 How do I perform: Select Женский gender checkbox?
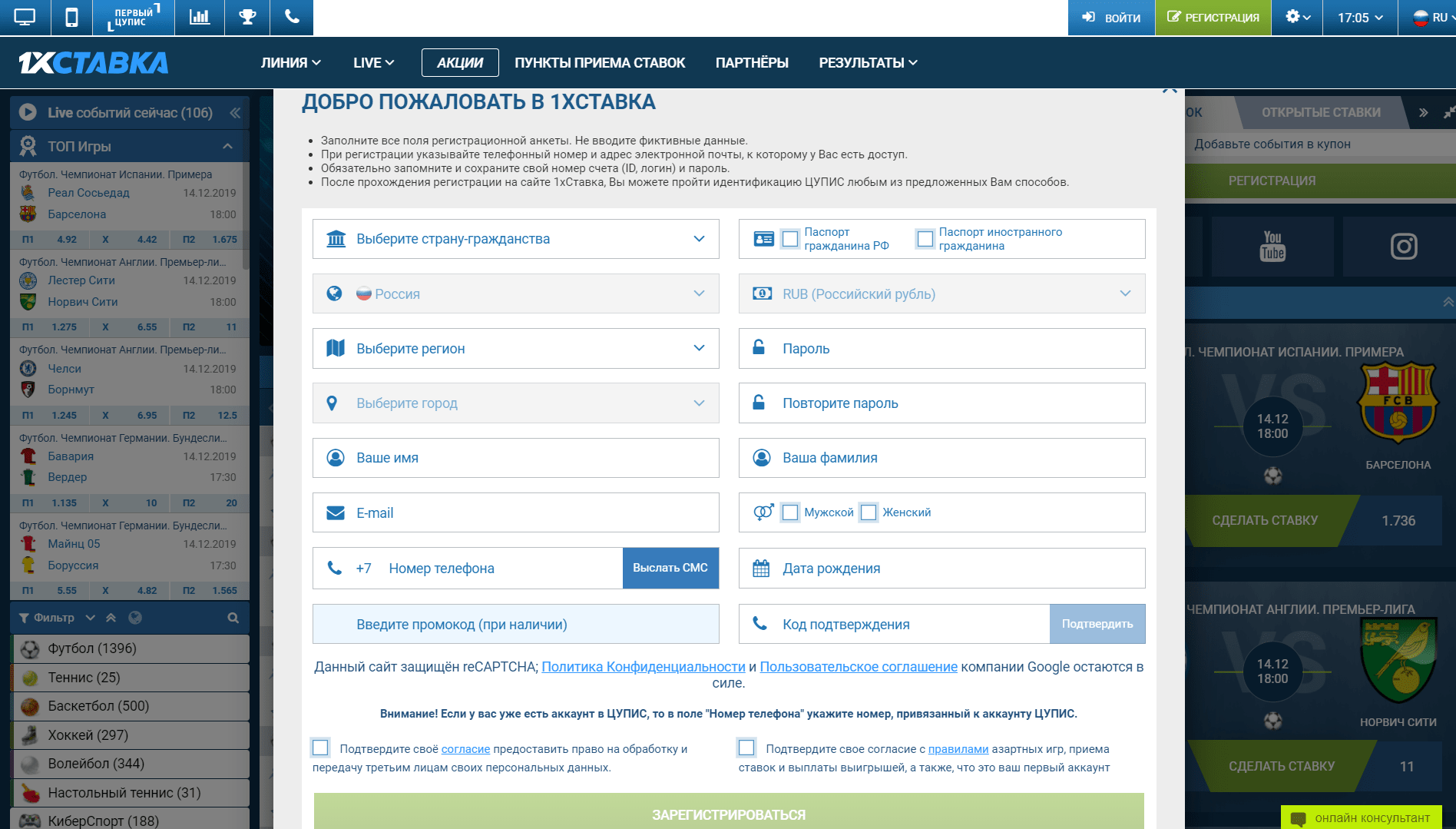[x=869, y=512]
